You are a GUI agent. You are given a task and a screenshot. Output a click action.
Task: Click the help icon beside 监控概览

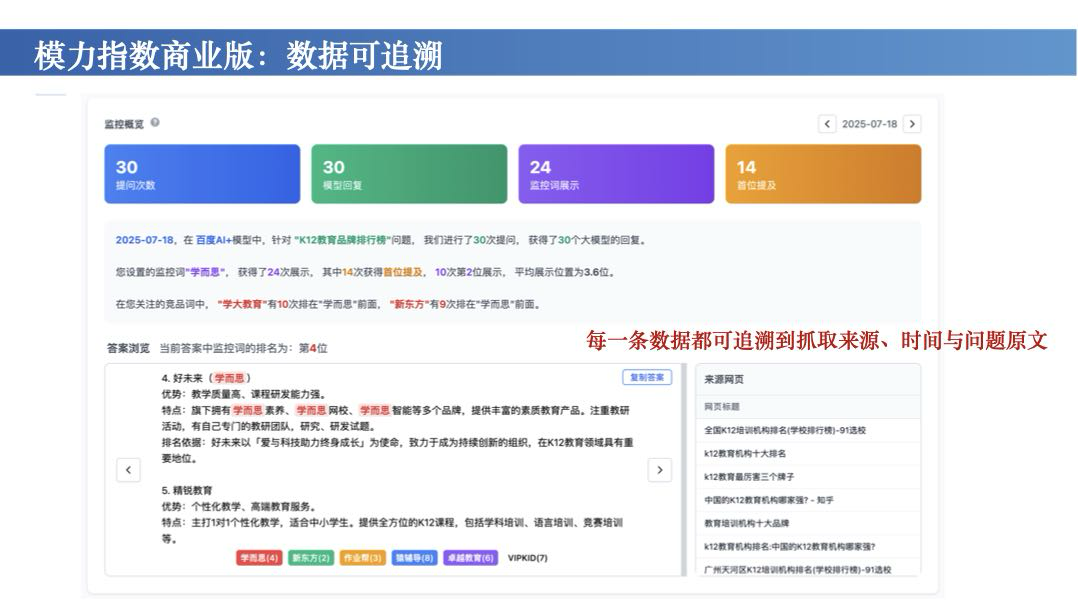coord(155,122)
